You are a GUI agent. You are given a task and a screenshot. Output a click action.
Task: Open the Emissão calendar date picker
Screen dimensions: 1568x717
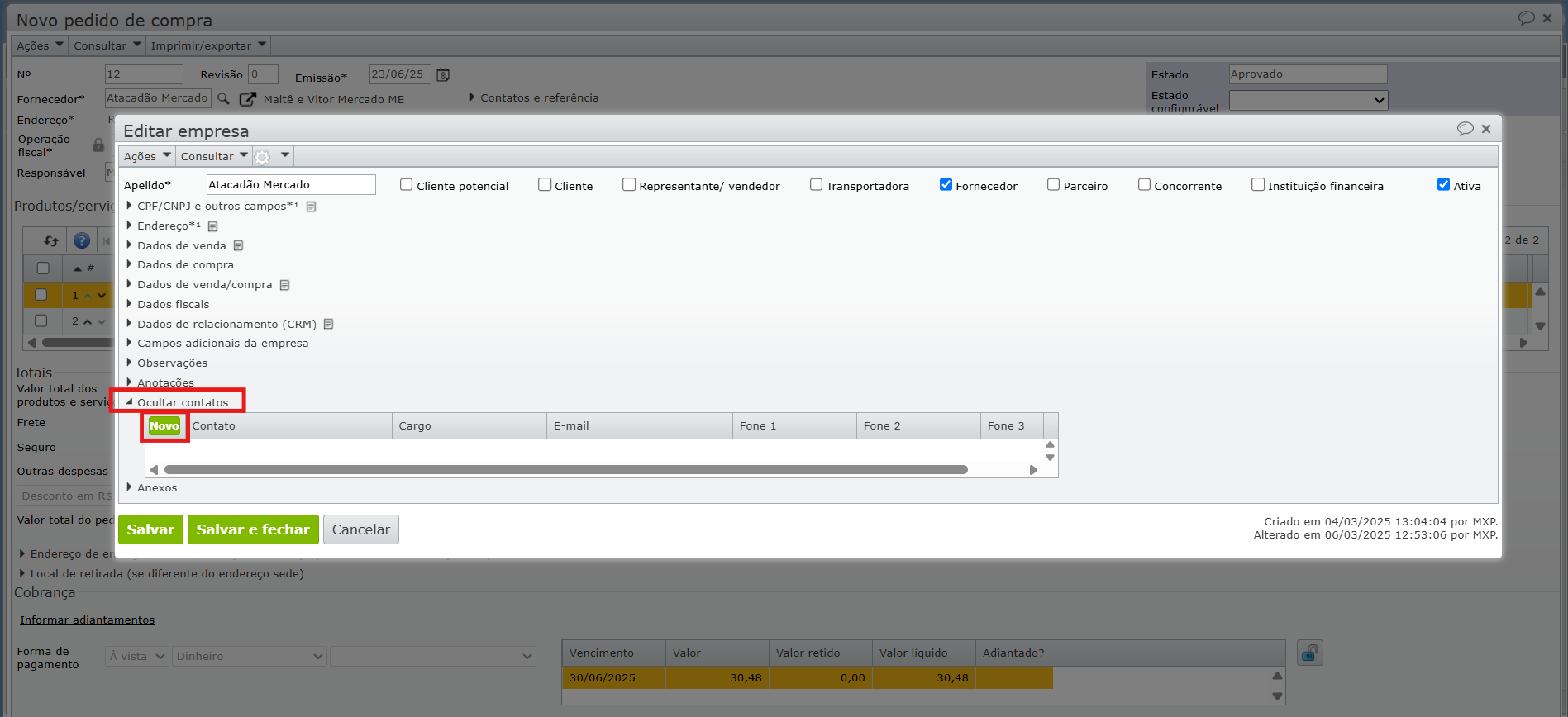(x=443, y=75)
